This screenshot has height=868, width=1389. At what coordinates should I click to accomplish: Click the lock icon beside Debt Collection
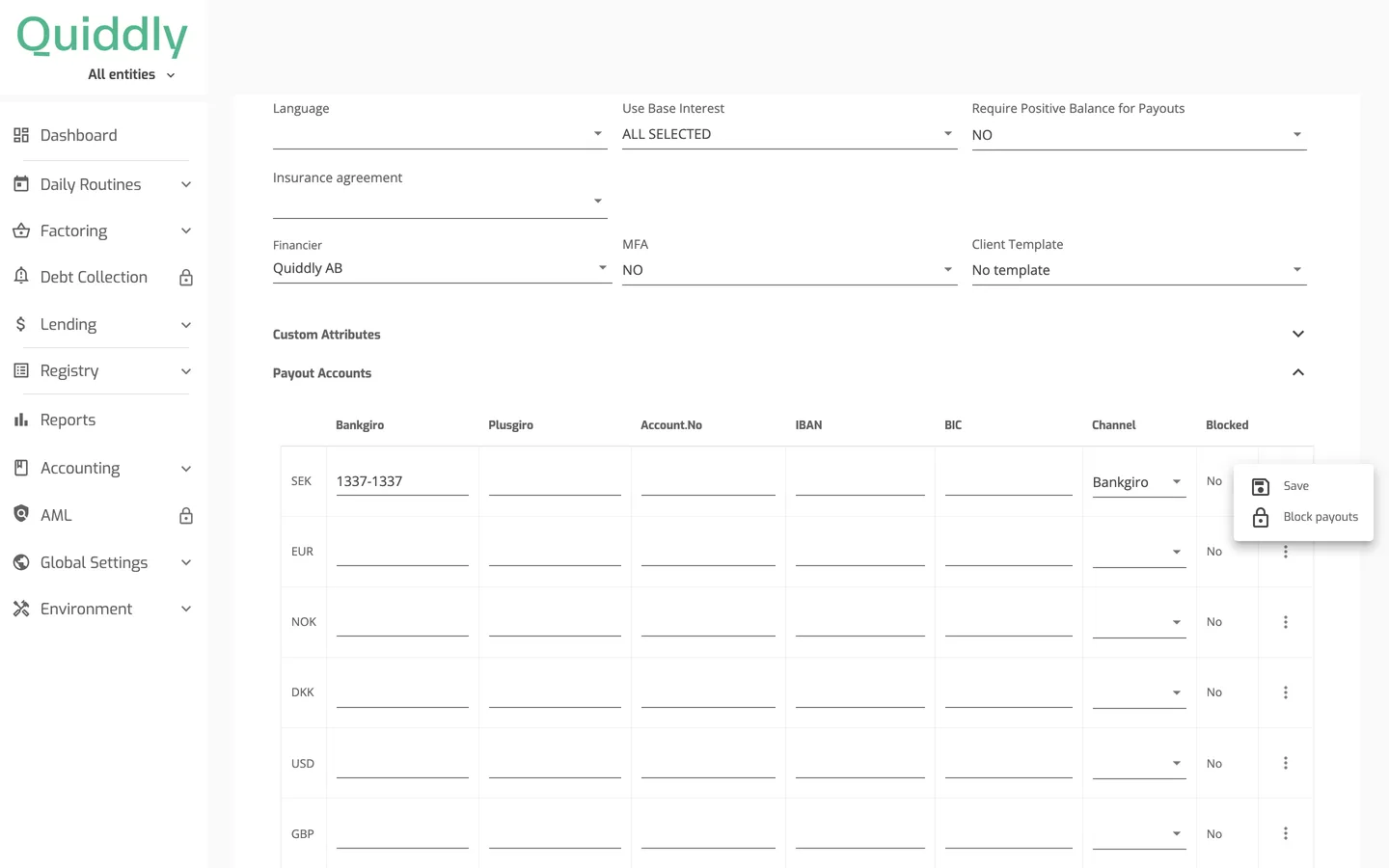coord(186,278)
